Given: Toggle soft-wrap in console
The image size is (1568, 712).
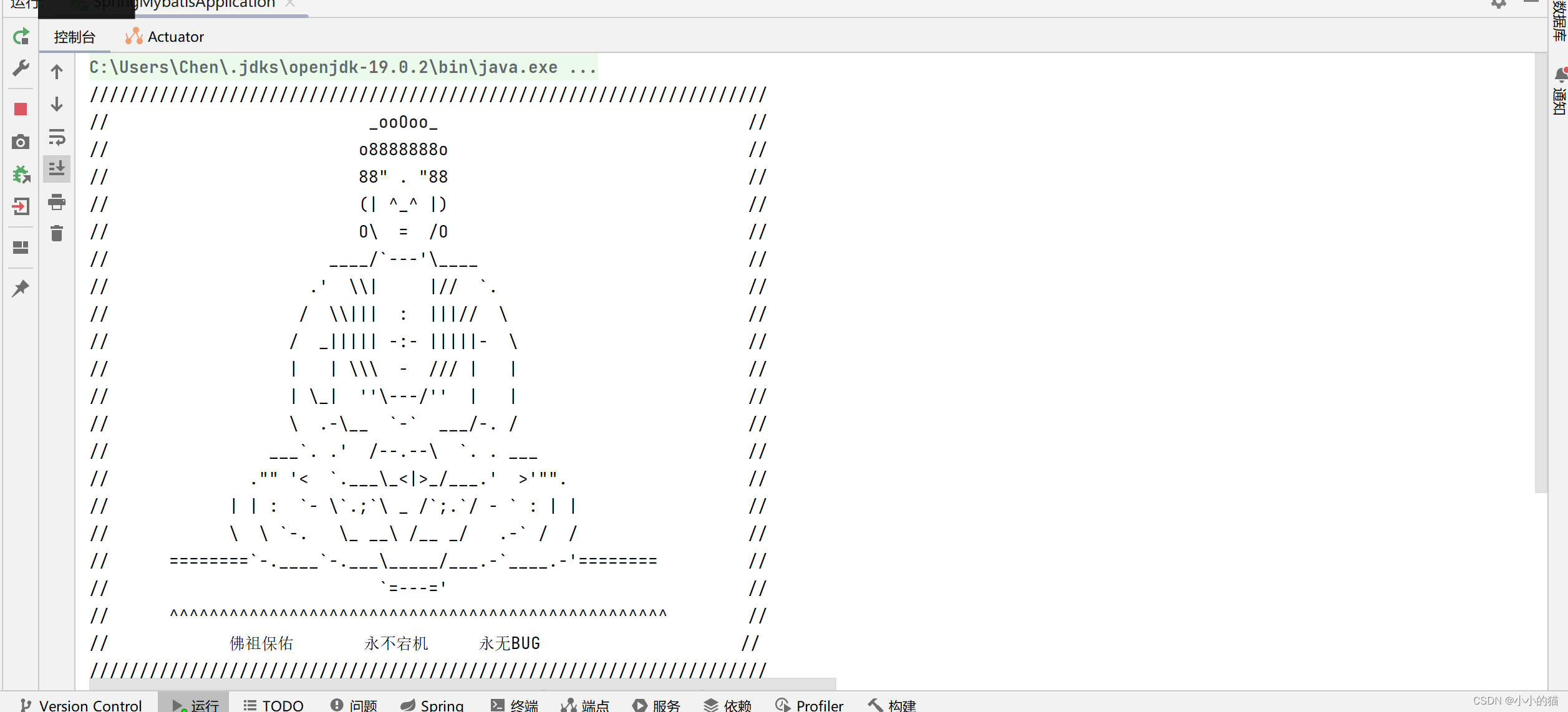Looking at the screenshot, I should tap(57, 137).
